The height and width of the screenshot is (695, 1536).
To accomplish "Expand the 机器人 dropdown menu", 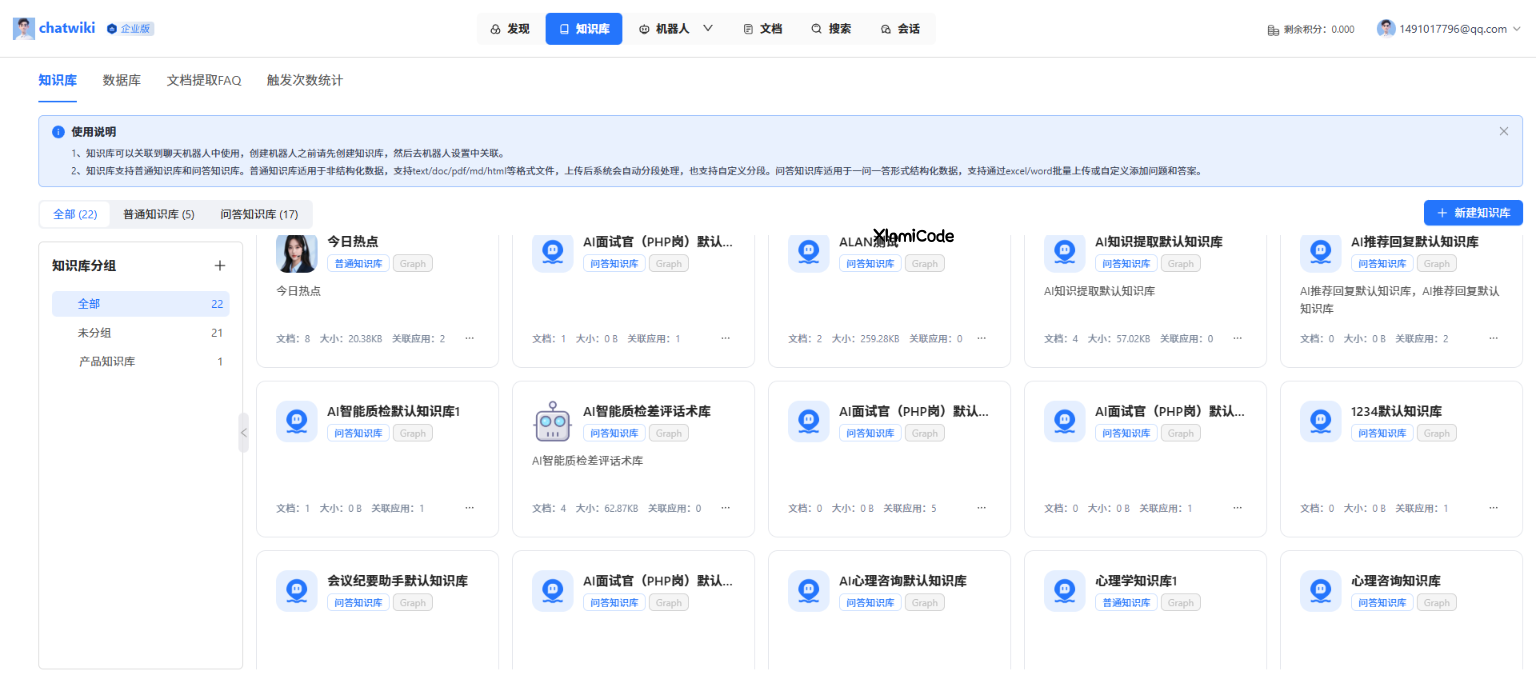I will point(709,28).
